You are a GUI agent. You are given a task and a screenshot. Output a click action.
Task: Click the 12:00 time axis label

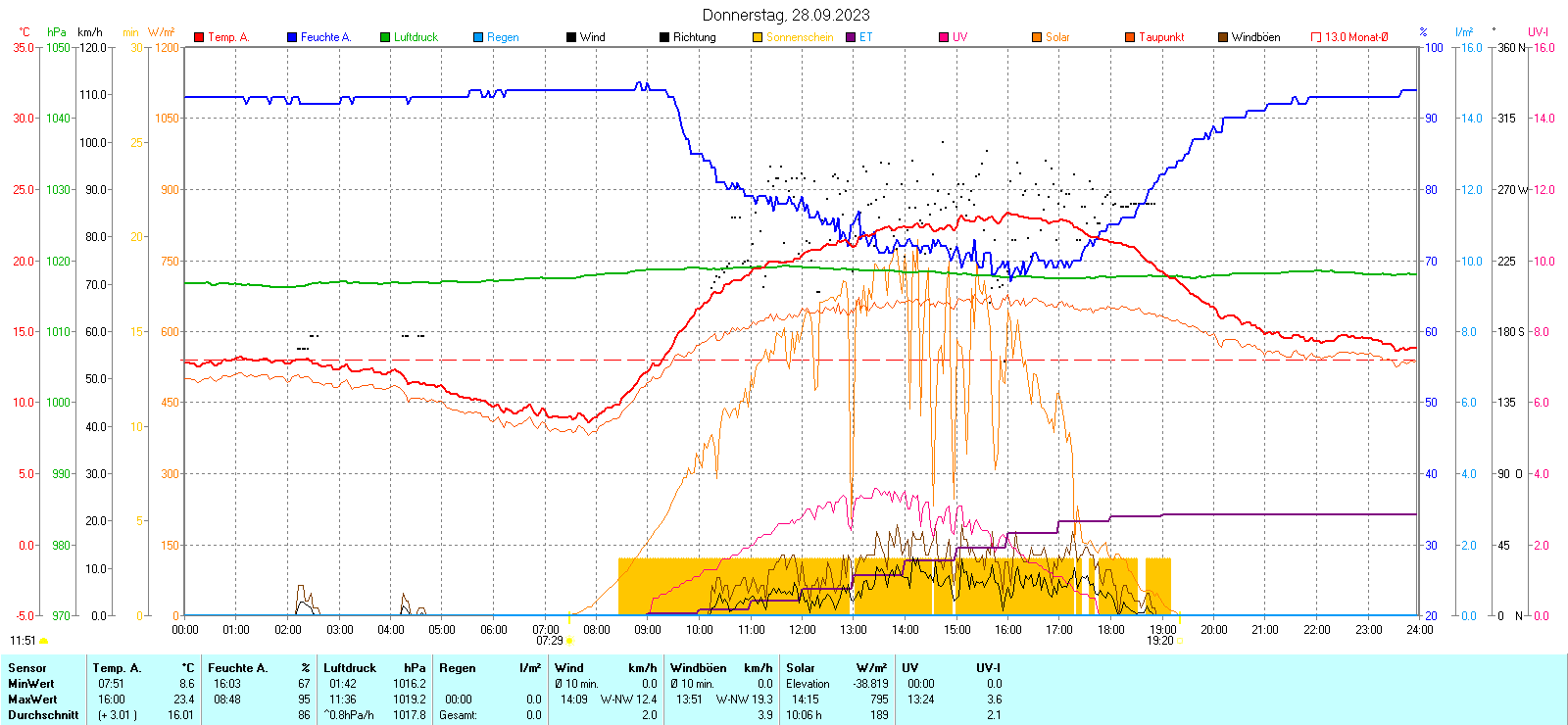point(802,630)
